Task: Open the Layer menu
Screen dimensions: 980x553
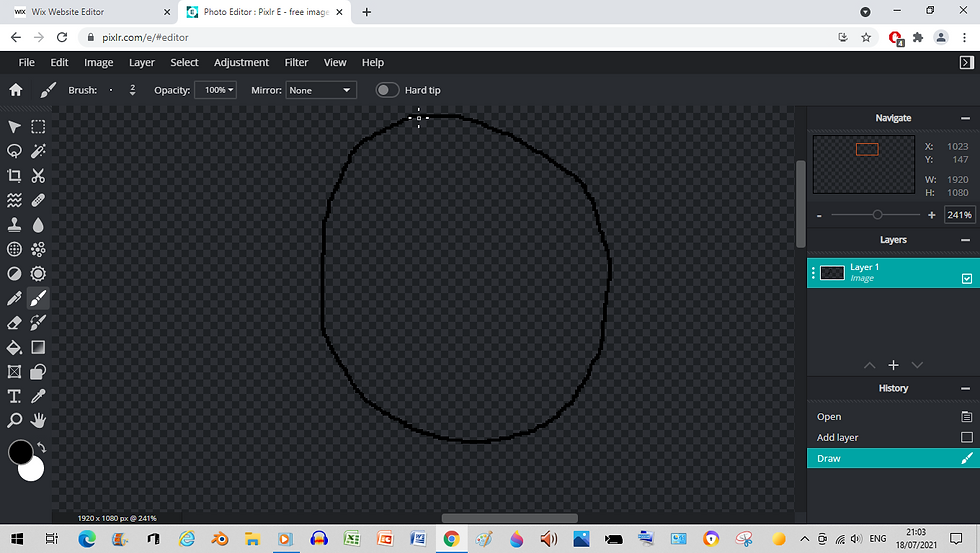Action: 142,62
